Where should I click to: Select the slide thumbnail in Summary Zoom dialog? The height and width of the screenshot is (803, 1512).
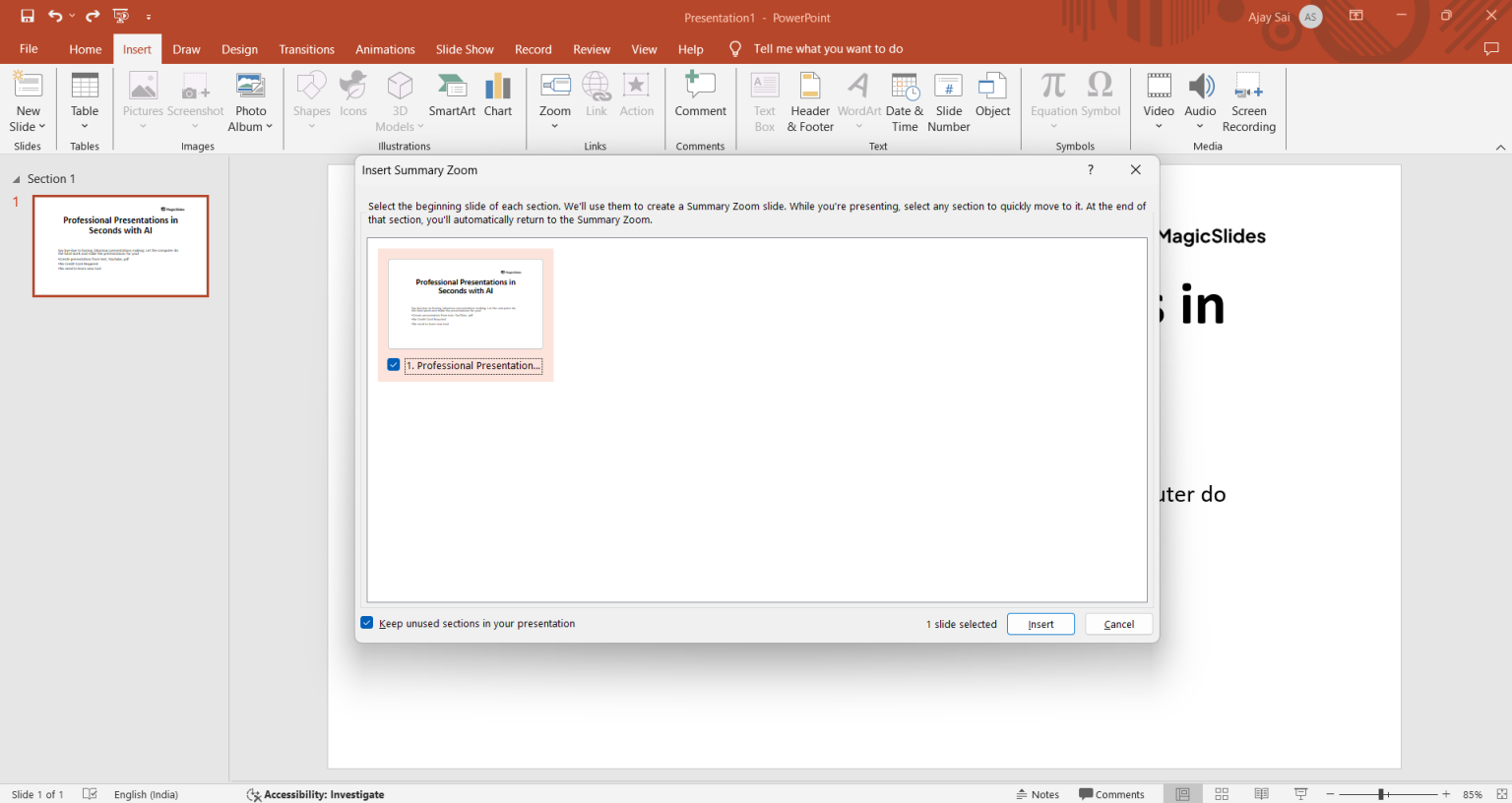click(466, 304)
